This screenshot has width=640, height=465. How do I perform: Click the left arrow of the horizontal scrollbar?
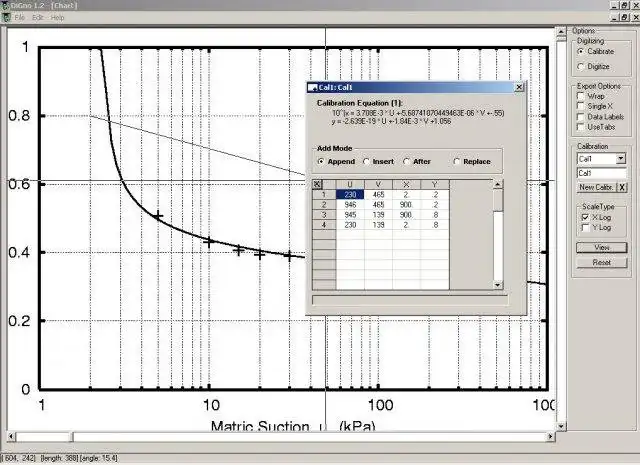point(11,437)
